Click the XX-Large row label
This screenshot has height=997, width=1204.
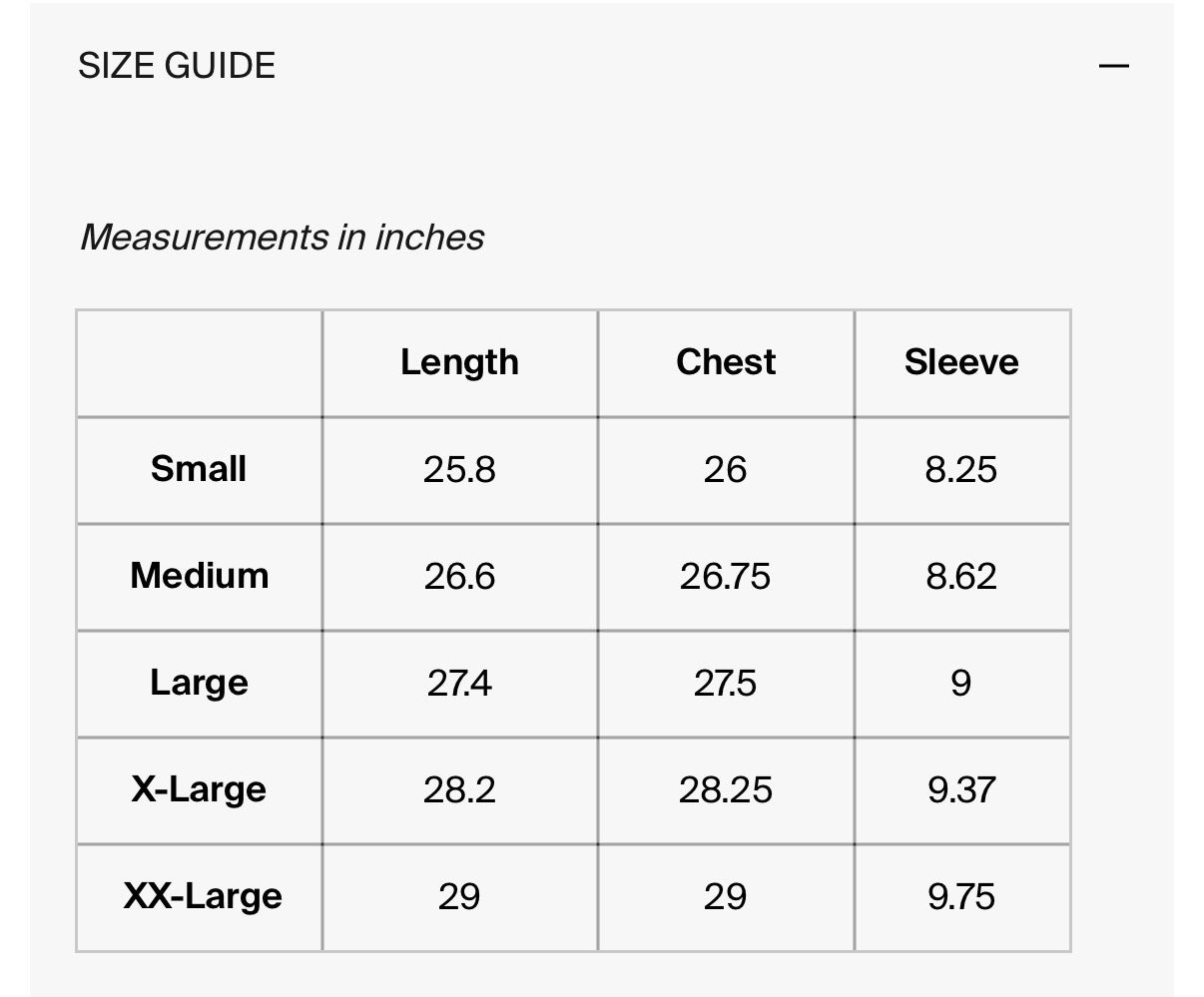point(203,897)
